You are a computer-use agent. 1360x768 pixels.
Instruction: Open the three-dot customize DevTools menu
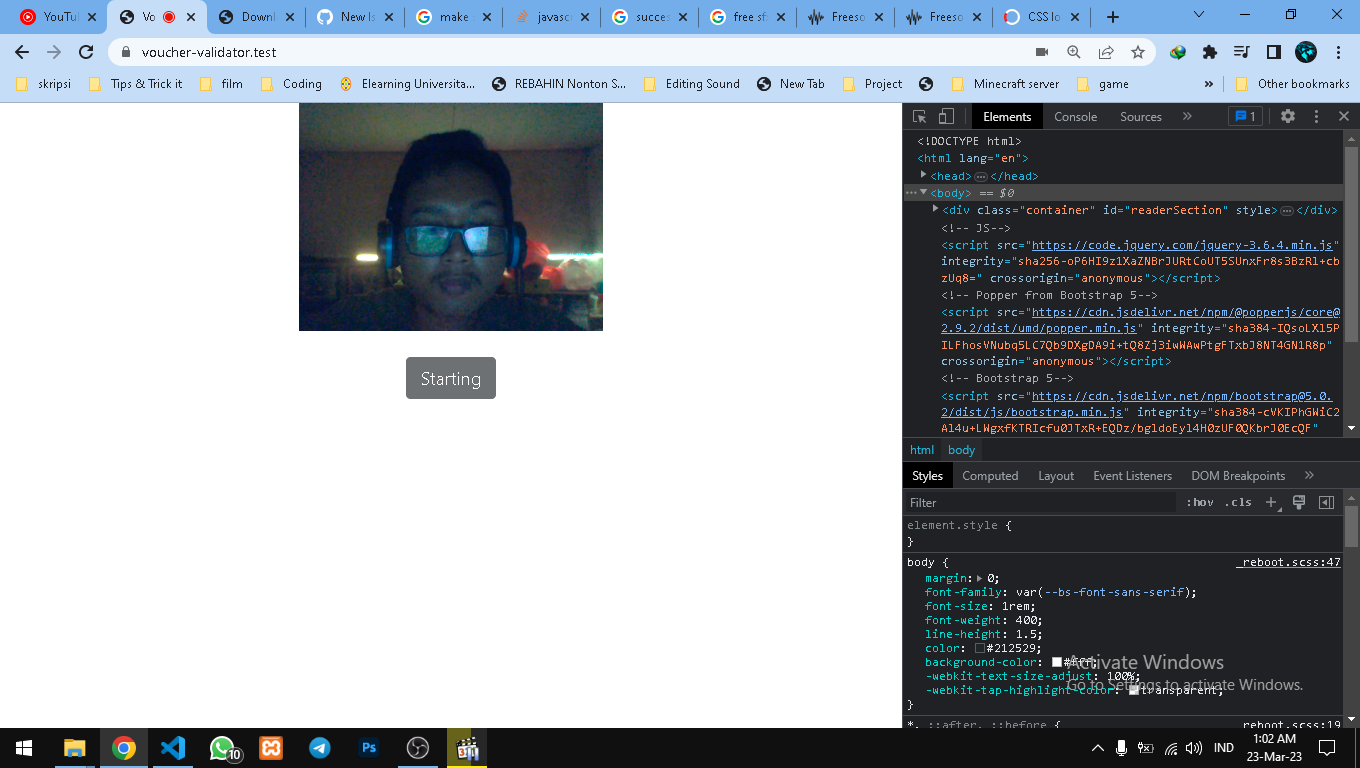[1315, 116]
